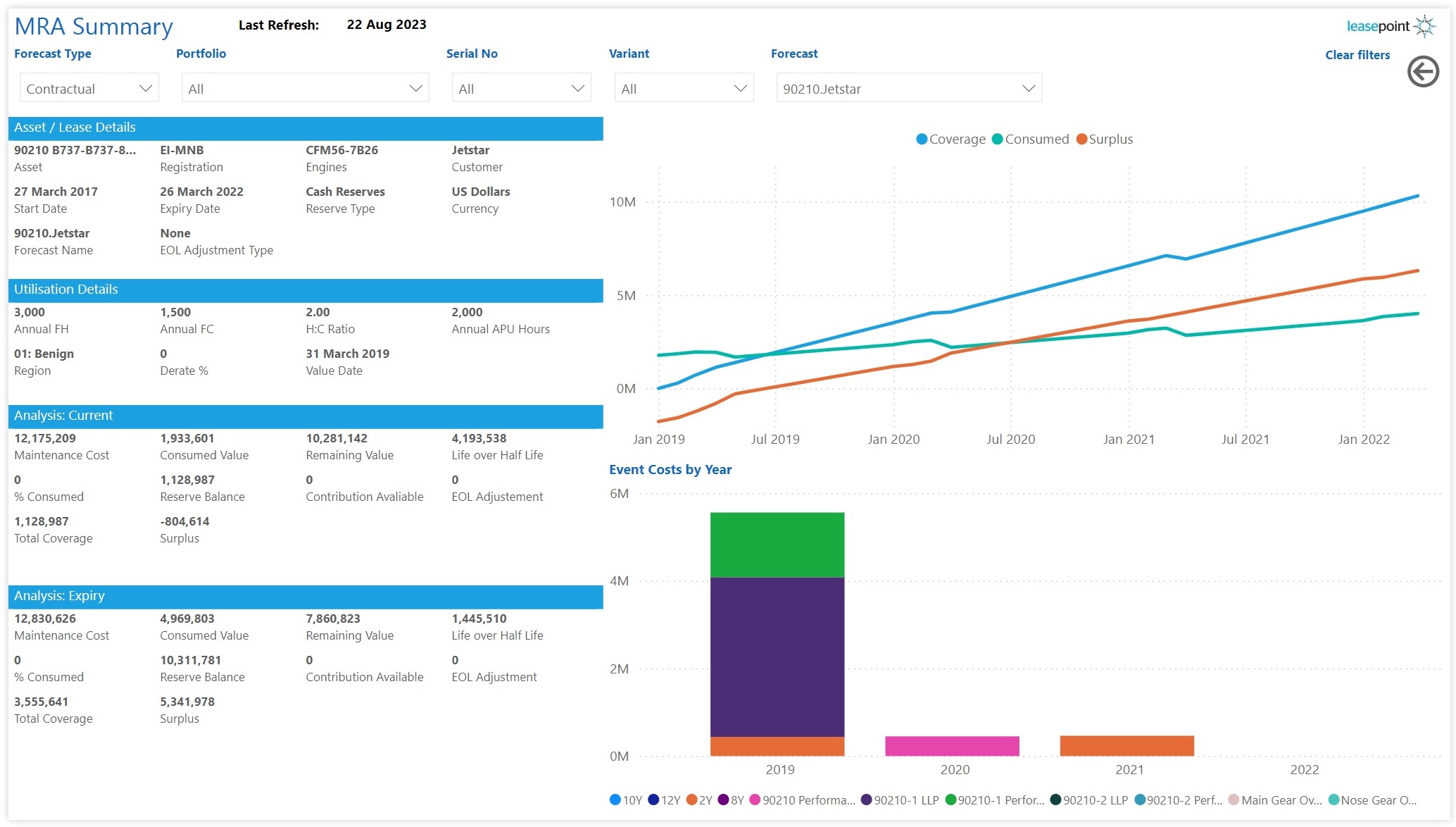Click the MRA Summary title

[94, 27]
